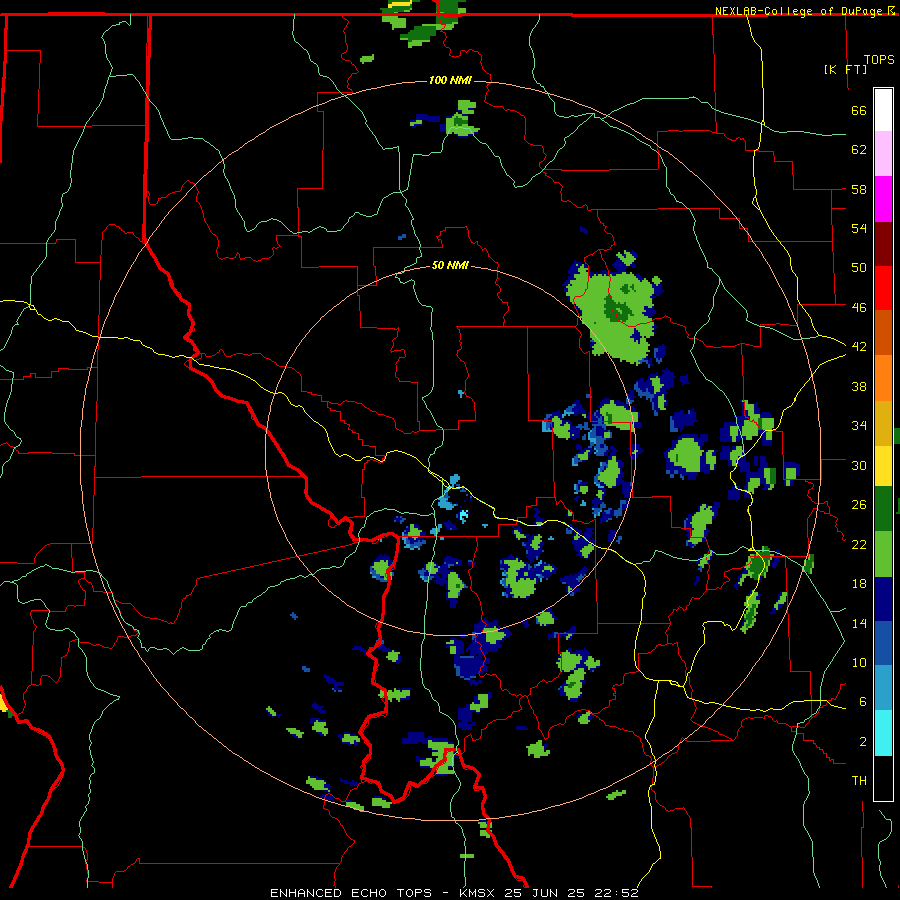Click the 'NEXLAB-College of DuPage' text
Viewport: 900px width, 900px height.
(800, 11)
